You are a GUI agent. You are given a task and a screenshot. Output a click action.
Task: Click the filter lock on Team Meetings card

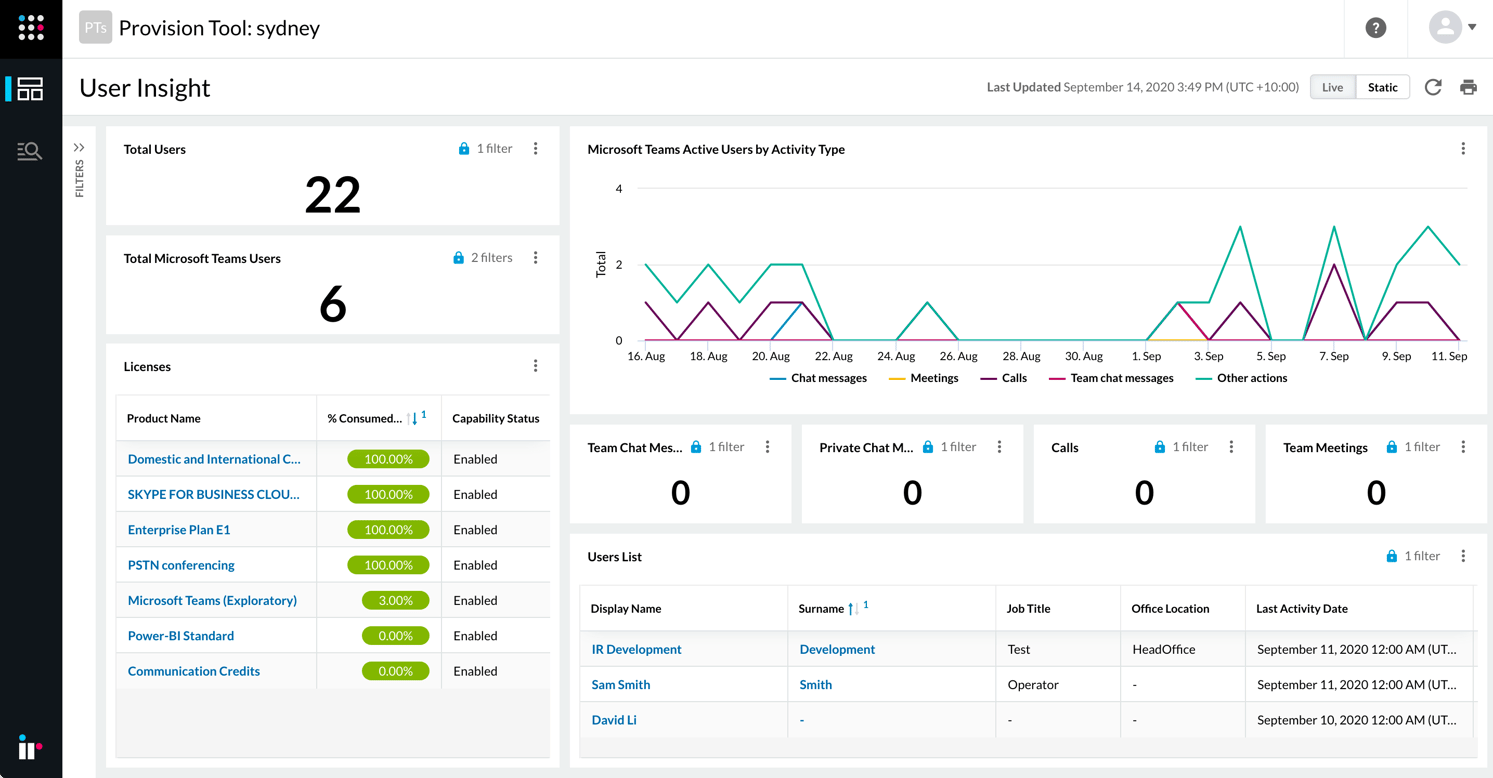(x=1391, y=447)
